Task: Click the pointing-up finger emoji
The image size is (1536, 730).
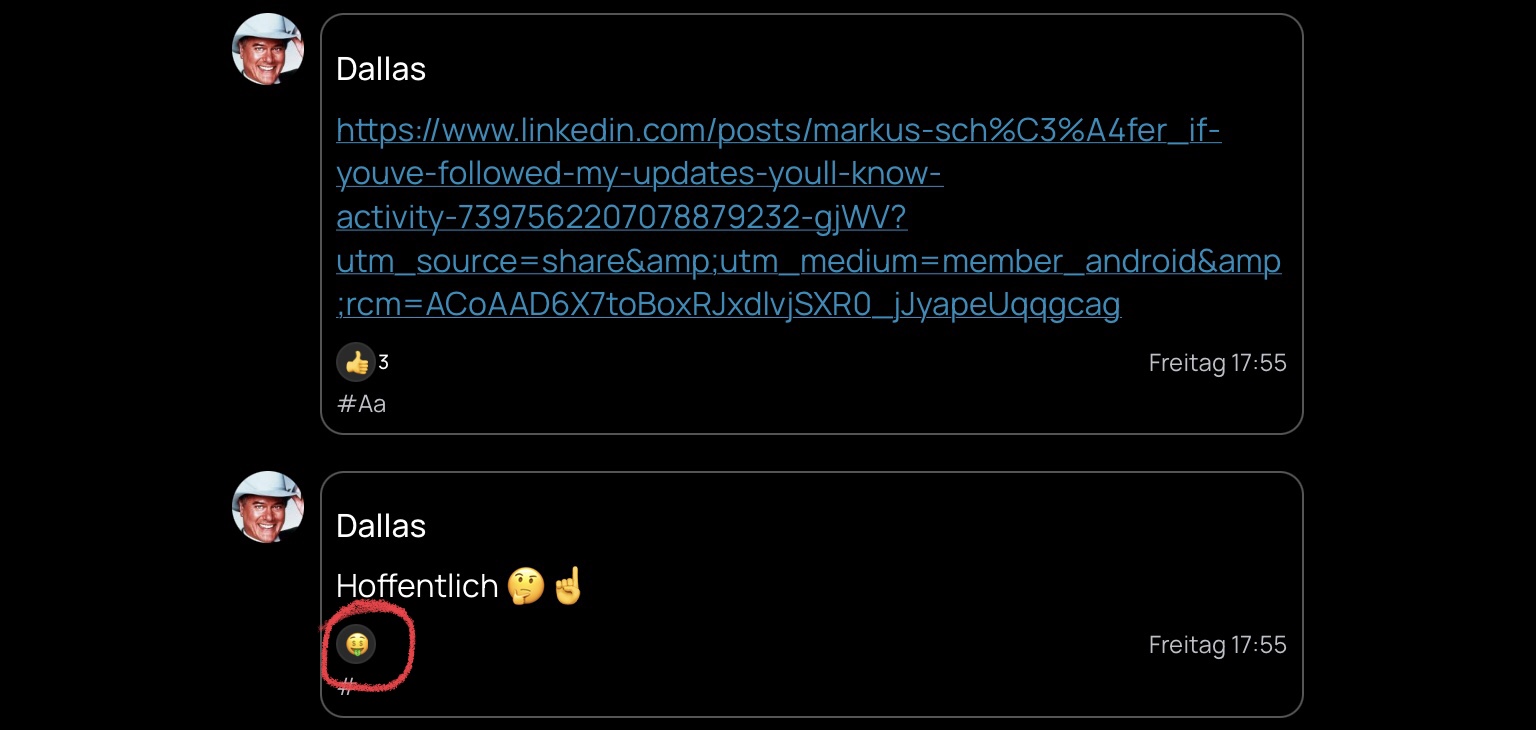Action: tap(567, 586)
